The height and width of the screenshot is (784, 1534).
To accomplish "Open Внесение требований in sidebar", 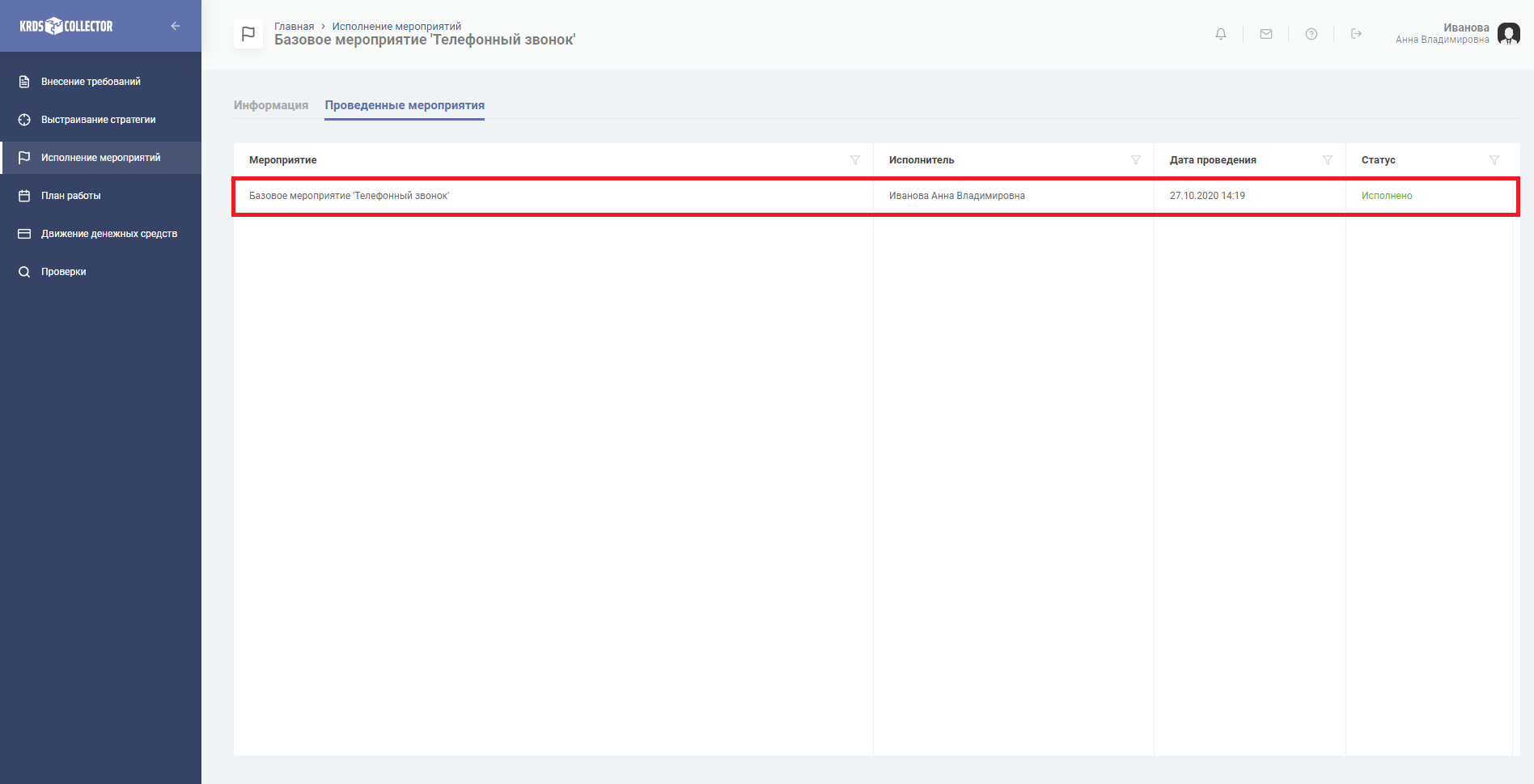I will tap(91, 82).
